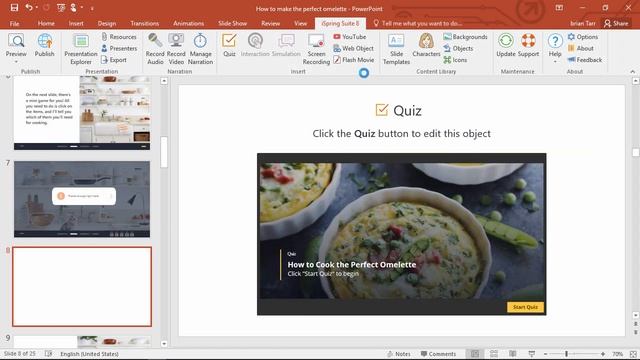640x360 pixels.
Task: Open the Review tab
Action: [x=271, y=23]
